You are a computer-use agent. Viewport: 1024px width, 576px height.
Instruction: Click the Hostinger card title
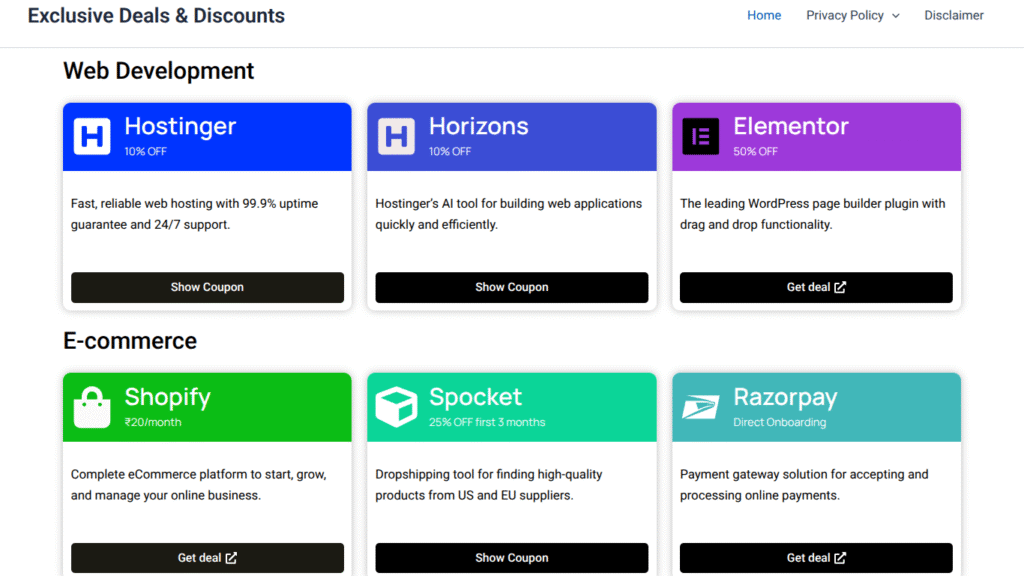pos(180,127)
